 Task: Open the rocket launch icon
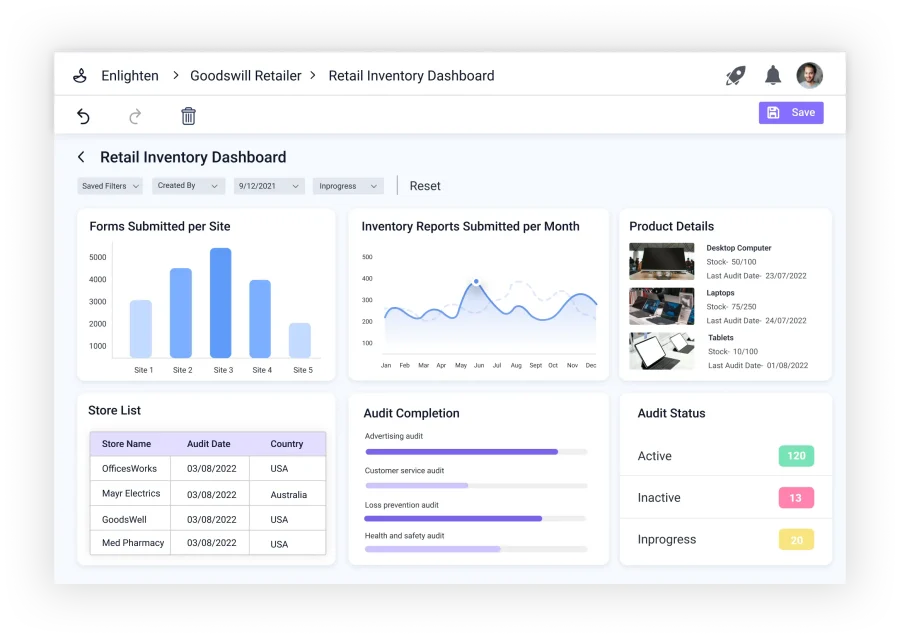pyautogui.click(x=735, y=76)
